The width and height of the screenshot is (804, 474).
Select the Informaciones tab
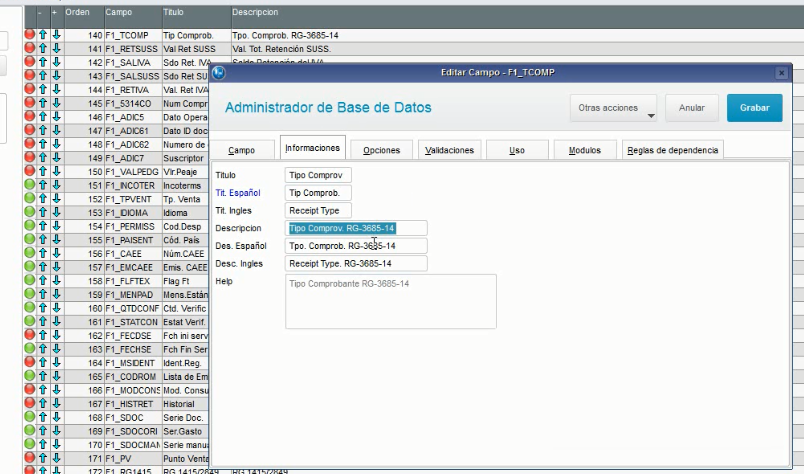[312, 148]
